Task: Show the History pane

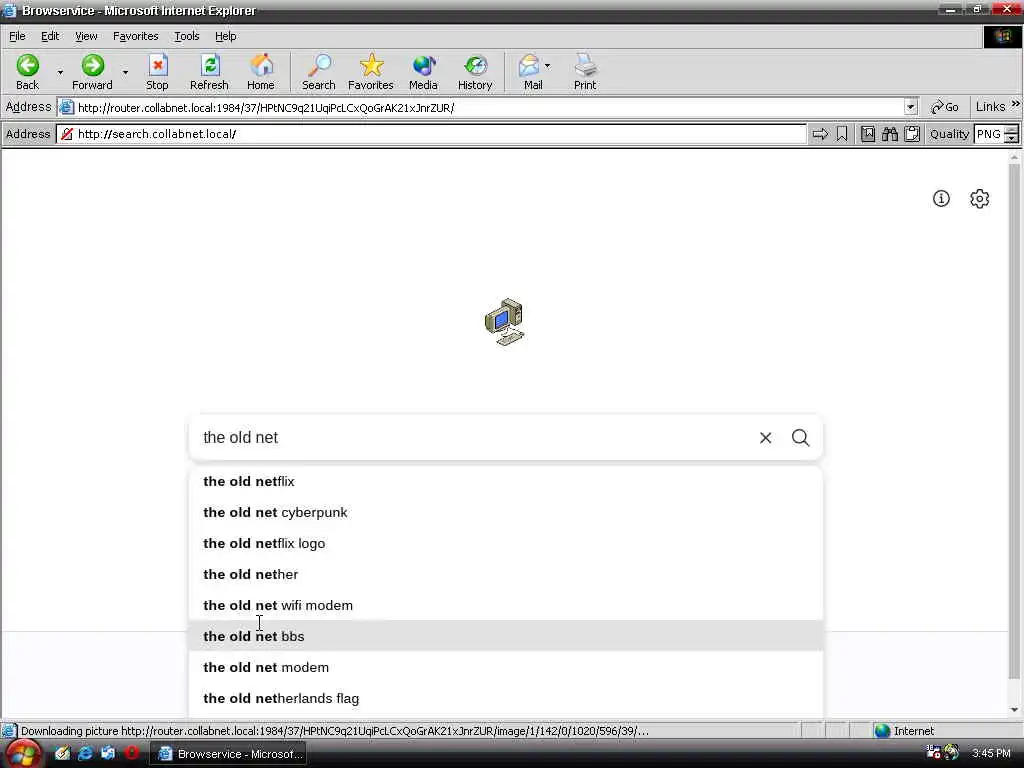Action: pyautogui.click(x=475, y=72)
